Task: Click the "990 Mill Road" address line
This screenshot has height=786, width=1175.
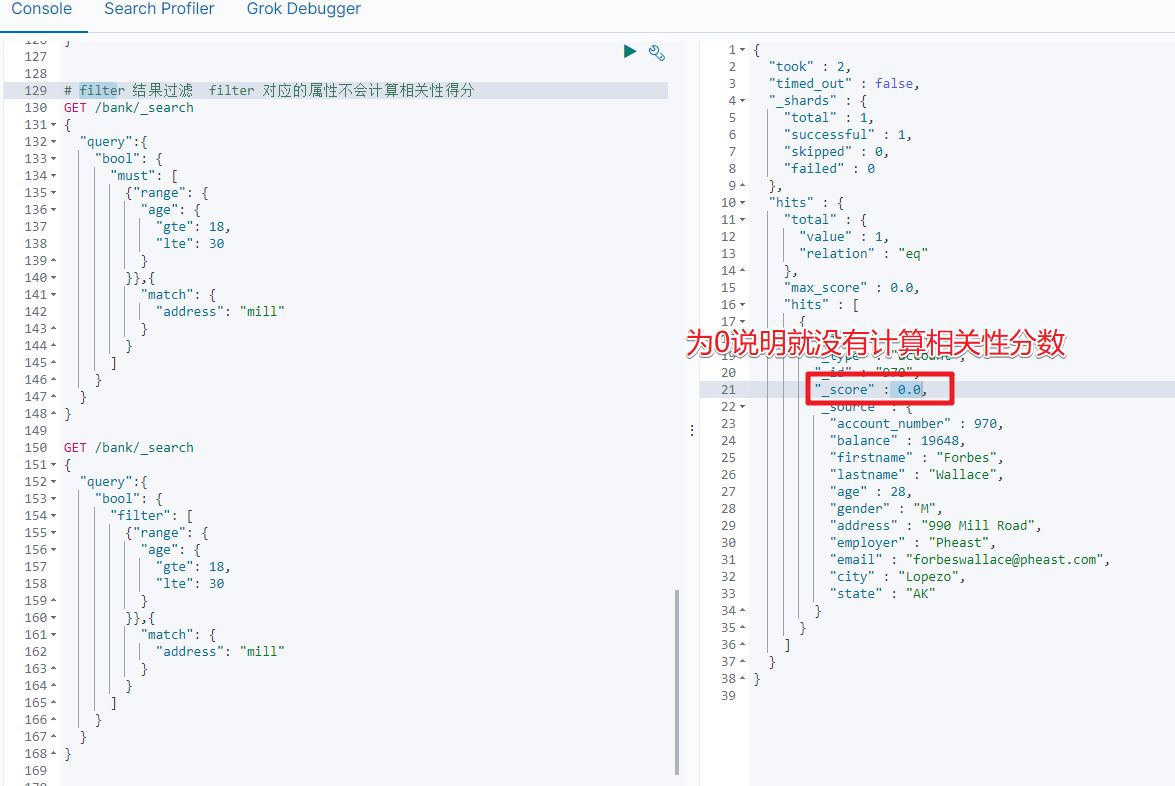Action: point(935,526)
